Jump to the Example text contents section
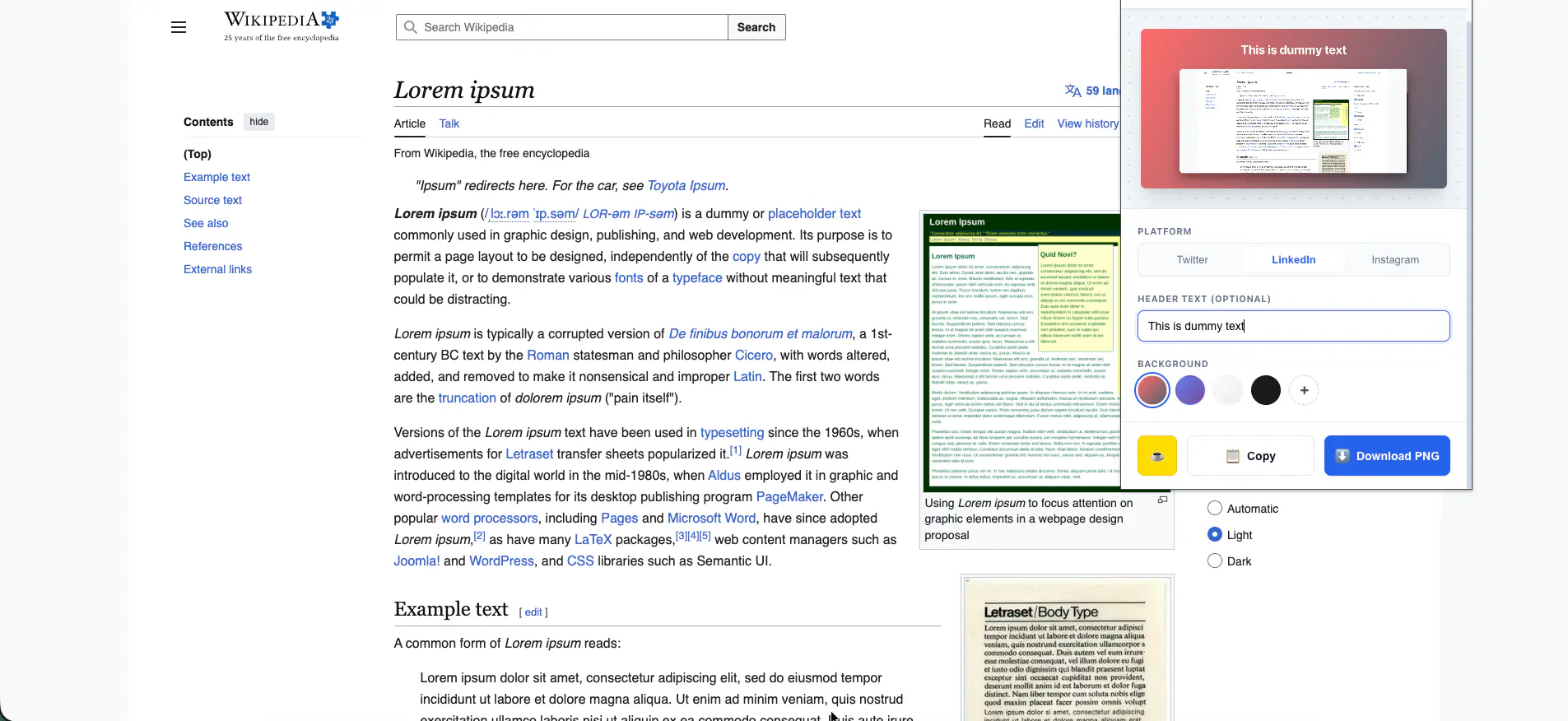Image resolution: width=1568 pixels, height=721 pixels. pyautogui.click(x=216, y=177)
